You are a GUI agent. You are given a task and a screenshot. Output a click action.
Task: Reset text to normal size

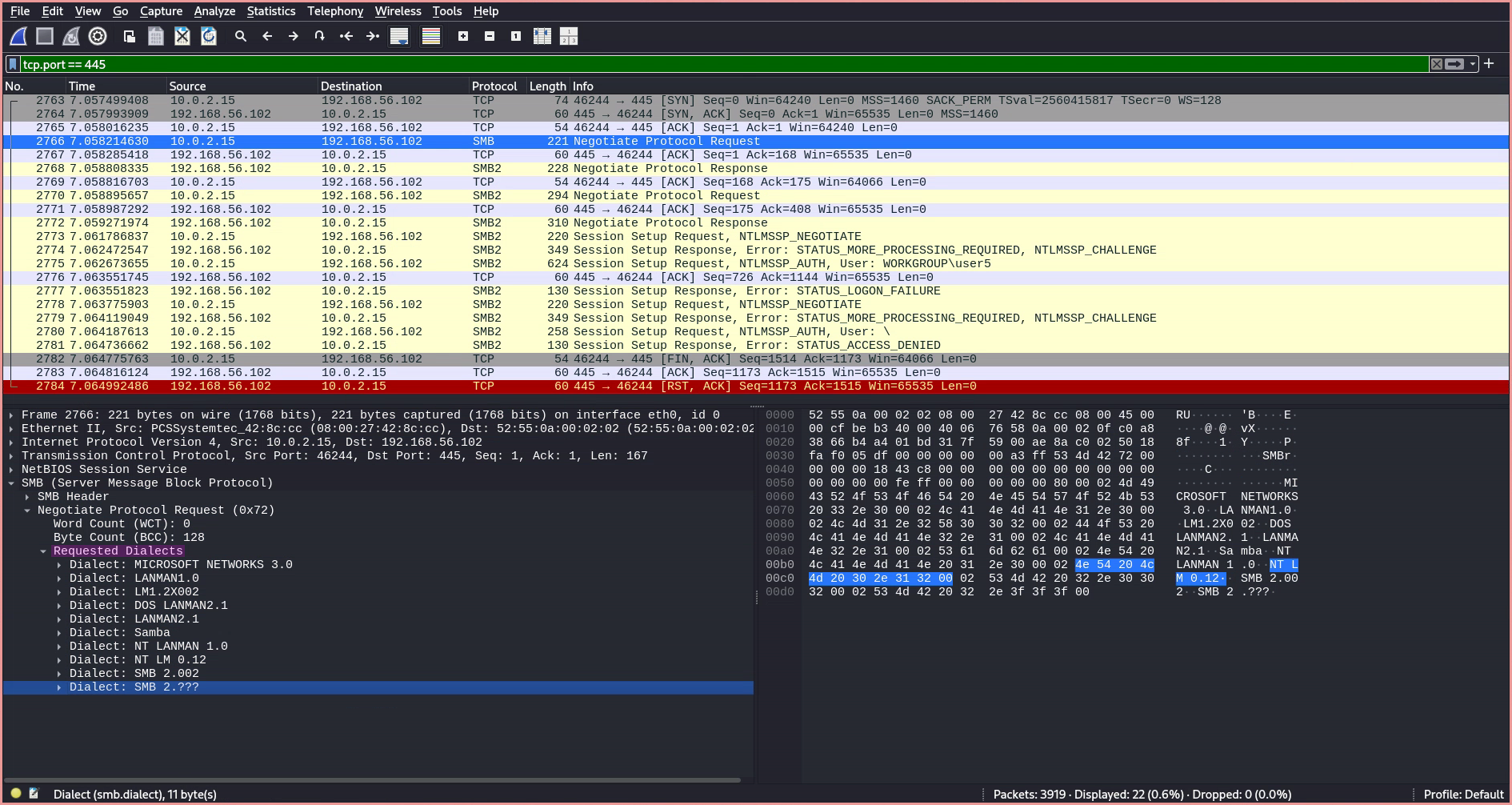point(516,36)
